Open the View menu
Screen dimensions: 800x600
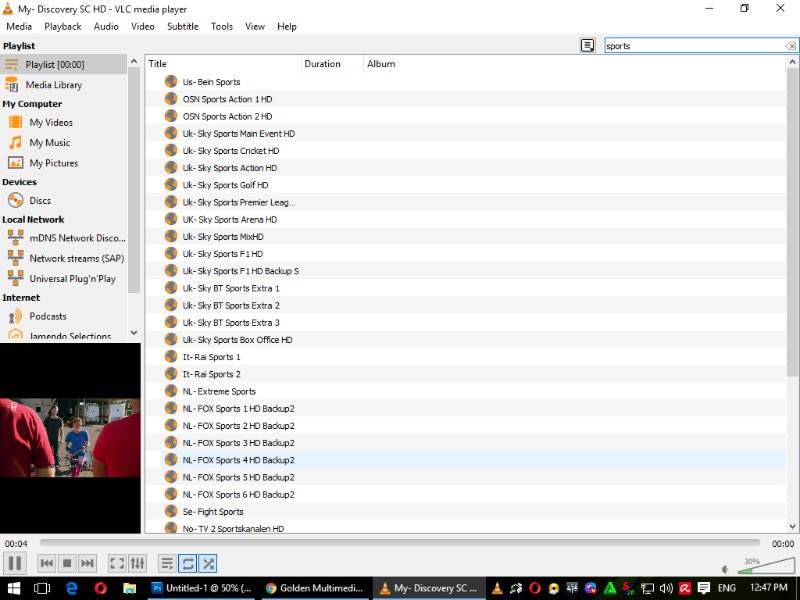(x=255, y=27)
